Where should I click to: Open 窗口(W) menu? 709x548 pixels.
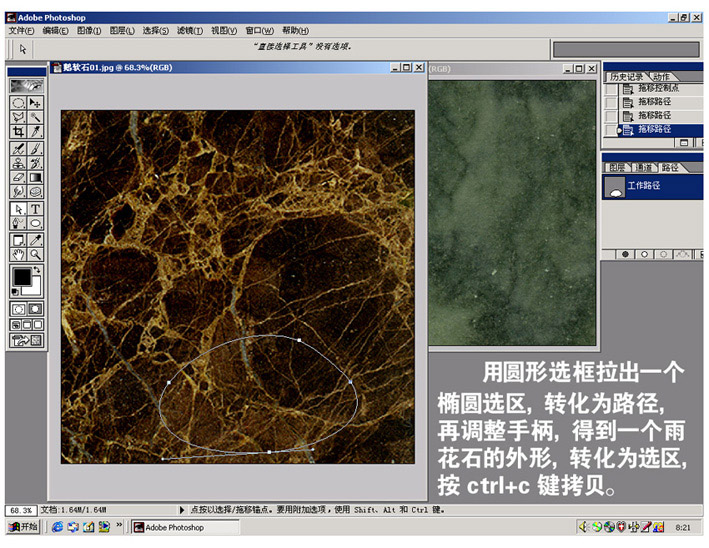click(259, 31)
